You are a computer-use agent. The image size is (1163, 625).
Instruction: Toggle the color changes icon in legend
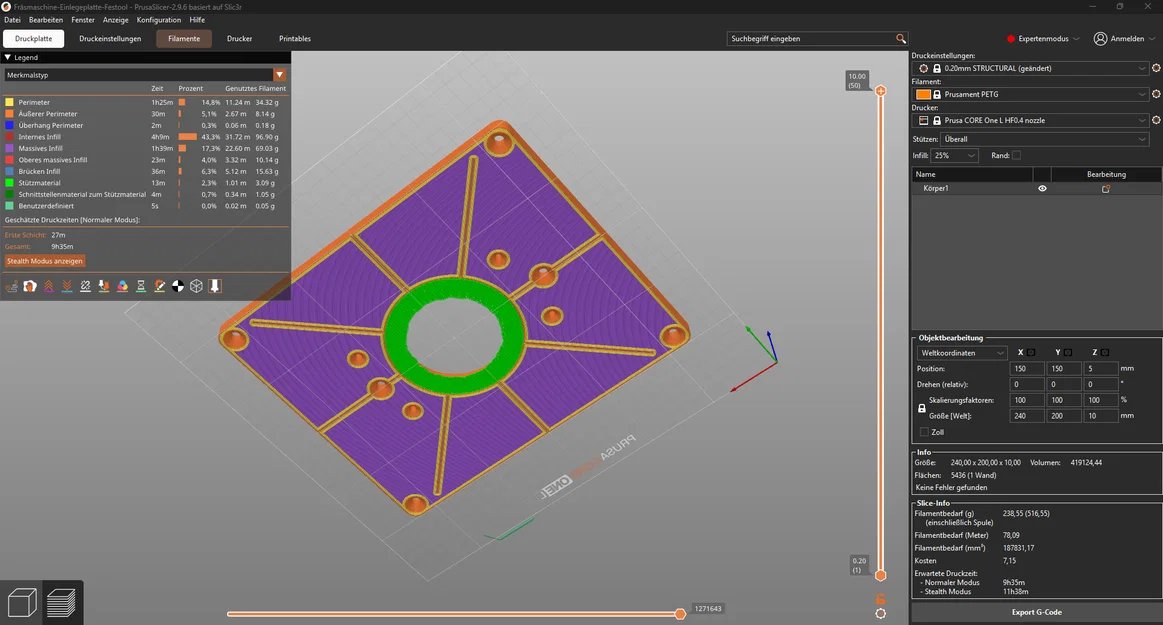click(122, 286)
